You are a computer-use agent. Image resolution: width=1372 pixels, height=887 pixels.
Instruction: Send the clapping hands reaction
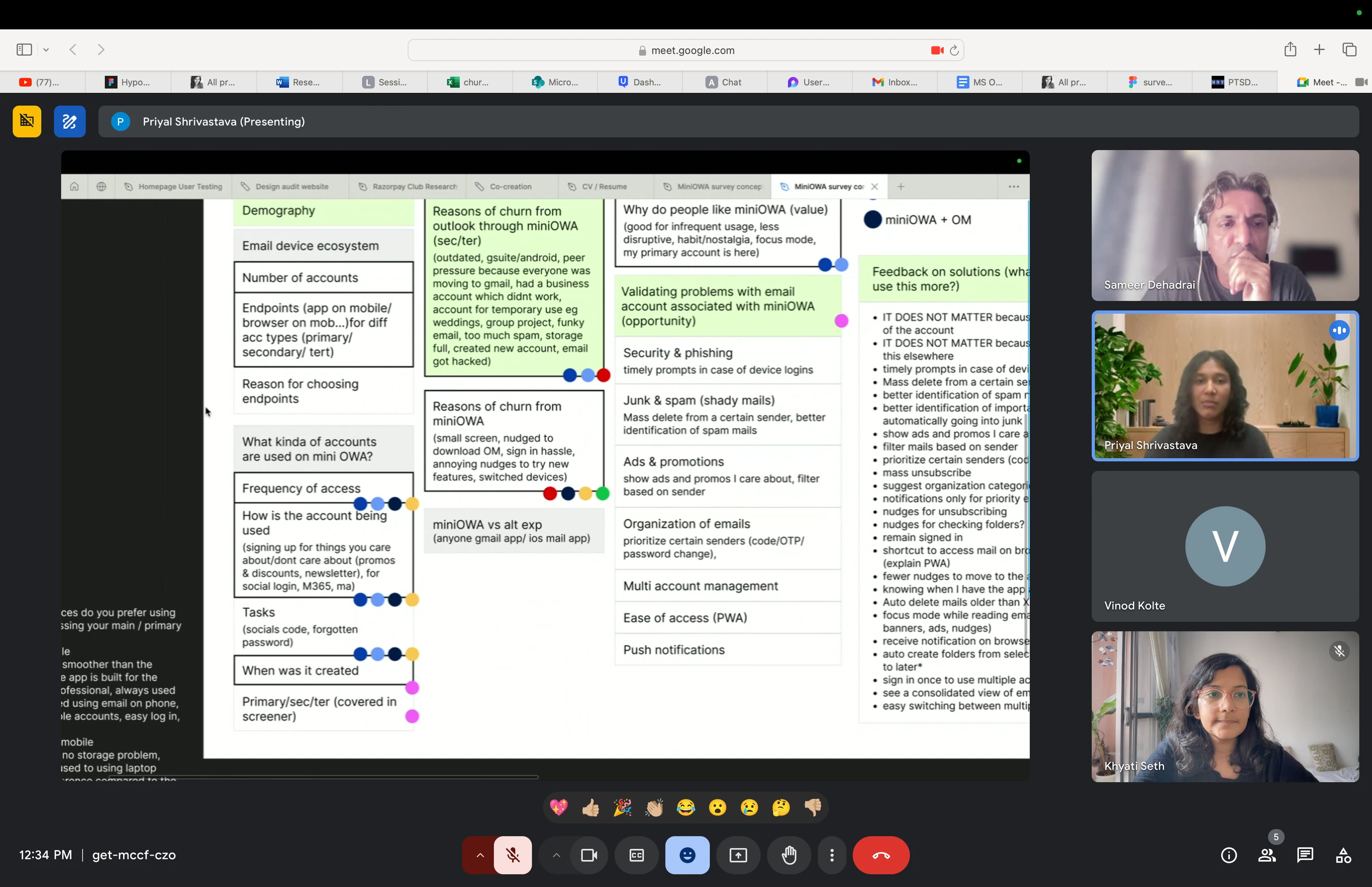[x=654, y=808]
